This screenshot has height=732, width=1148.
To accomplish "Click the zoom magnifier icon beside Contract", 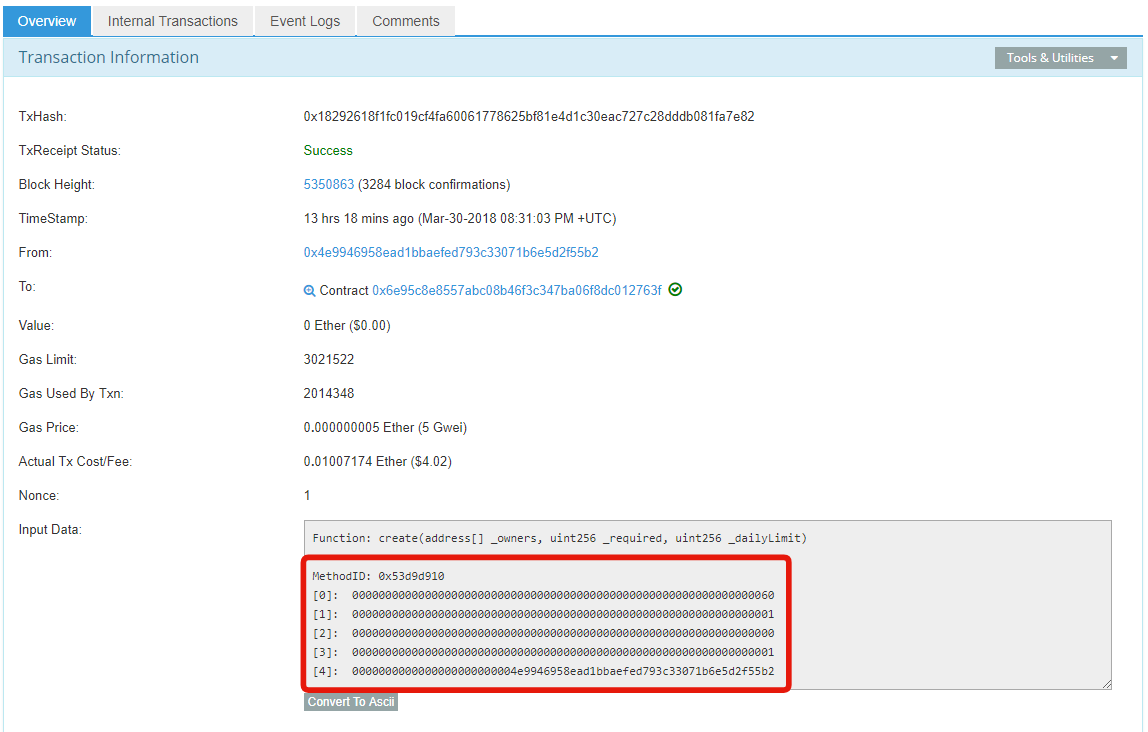I will [x=309, y=290].
